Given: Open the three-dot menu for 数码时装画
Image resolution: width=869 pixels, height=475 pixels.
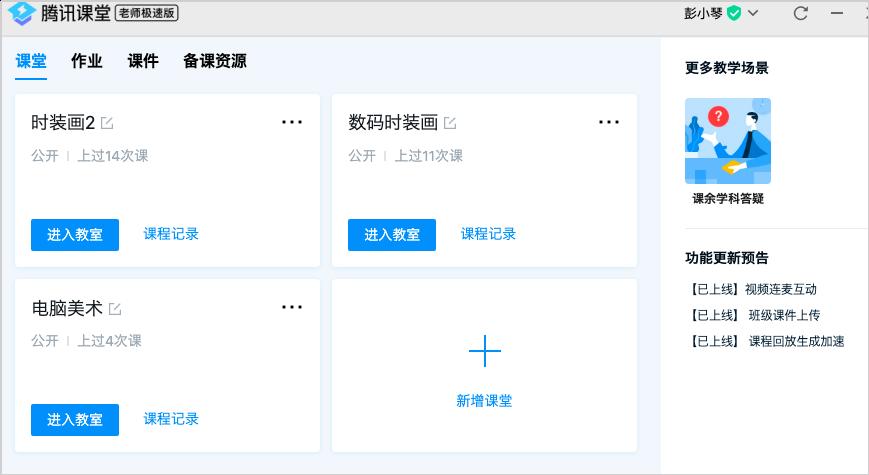Looking at the screenshot, I should click(609, 122).
